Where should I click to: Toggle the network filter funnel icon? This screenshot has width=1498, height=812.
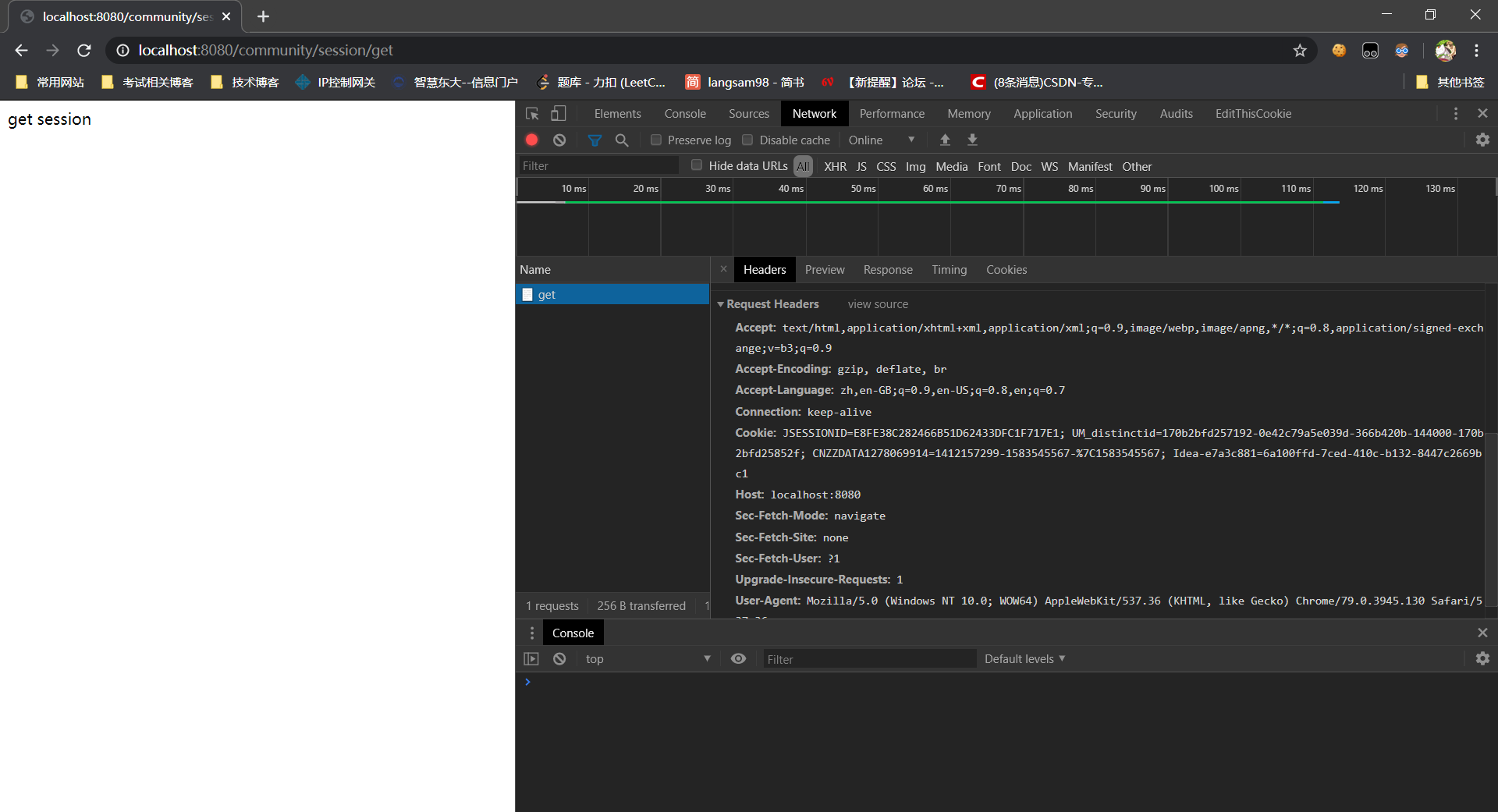click(595, 140)
